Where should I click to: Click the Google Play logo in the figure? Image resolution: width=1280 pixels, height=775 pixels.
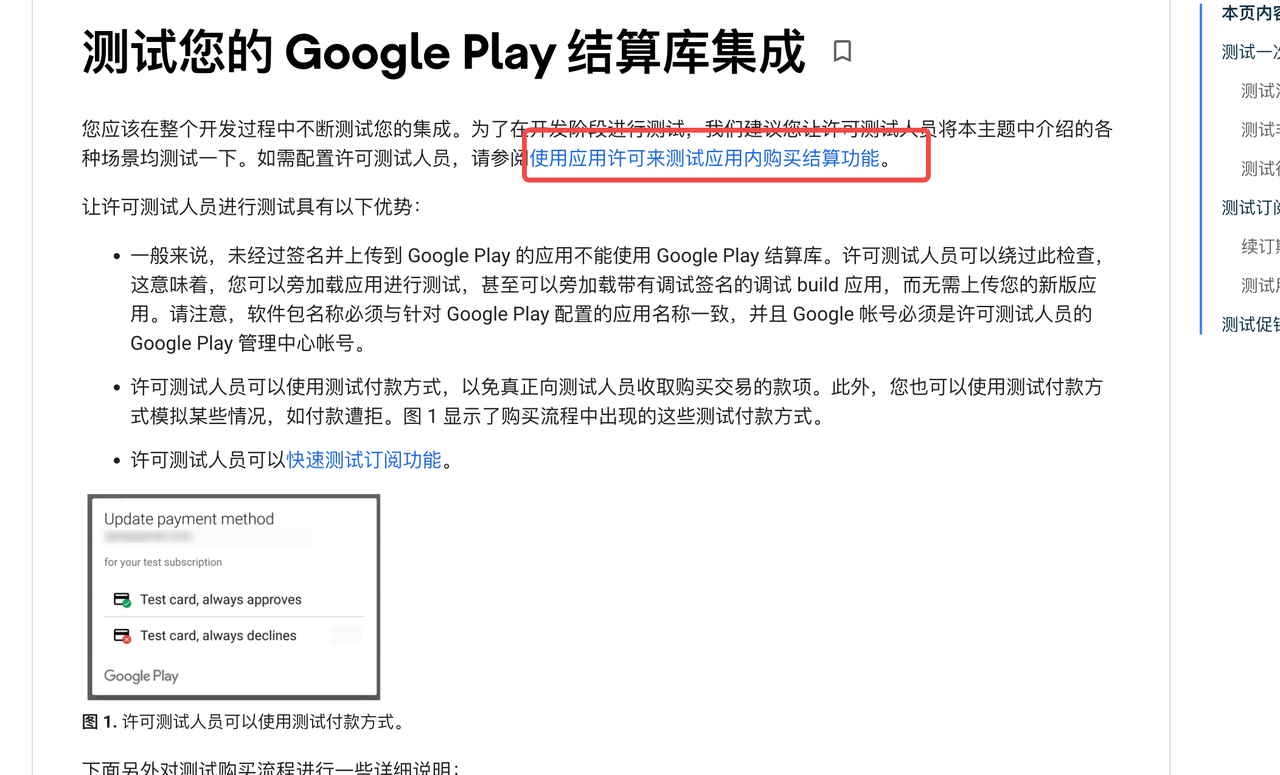click(141, 676)
